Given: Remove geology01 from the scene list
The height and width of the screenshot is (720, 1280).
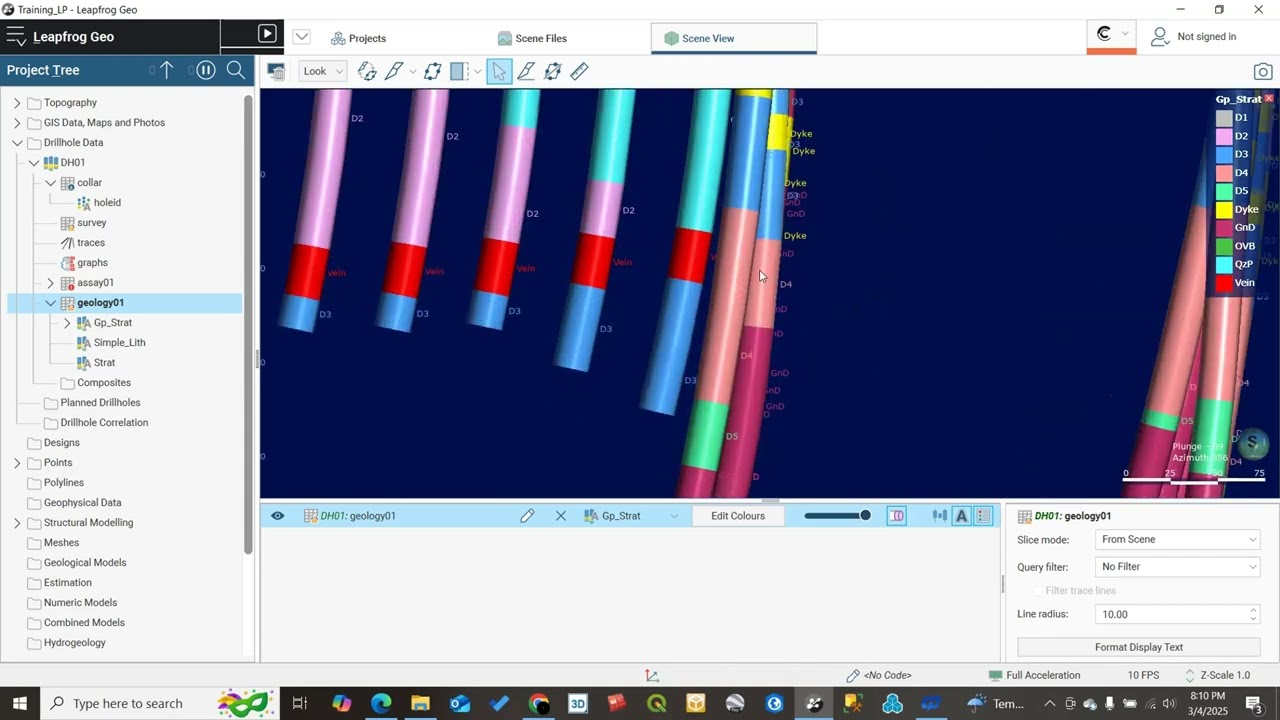Looking at the screenshot, I should [561, 516].
